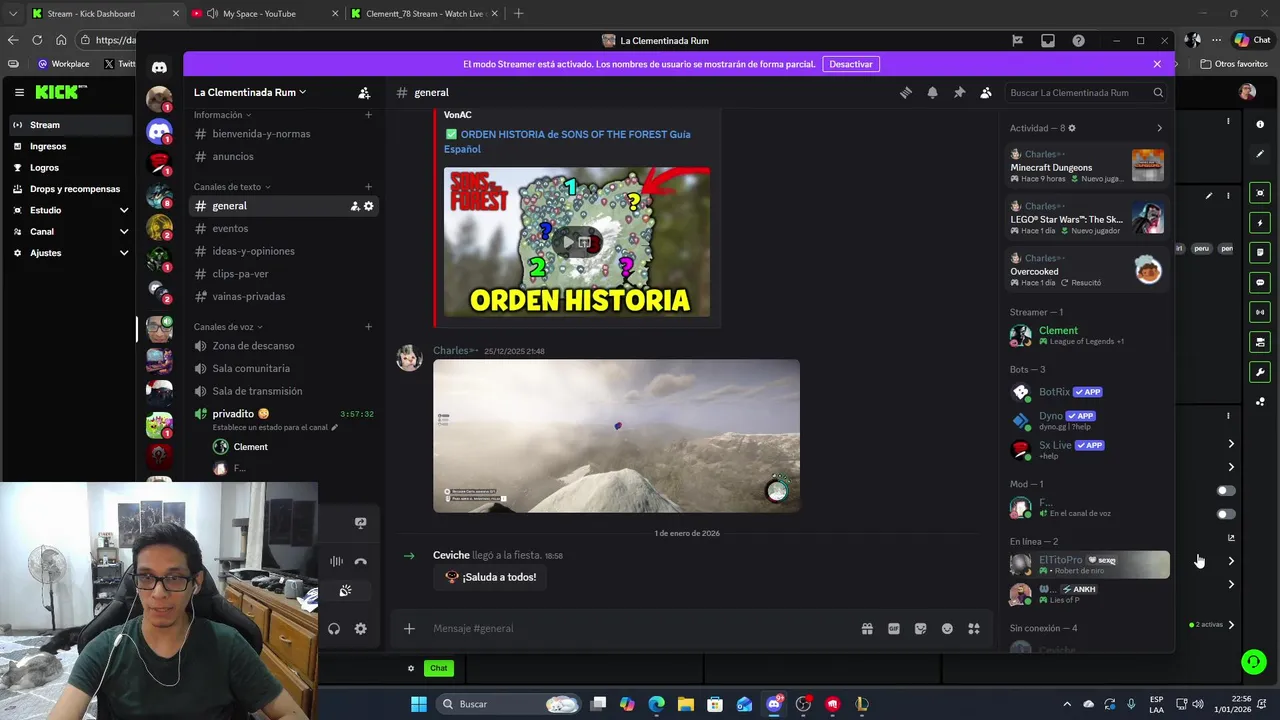Collapse Canales de texto category

(231, 187)
